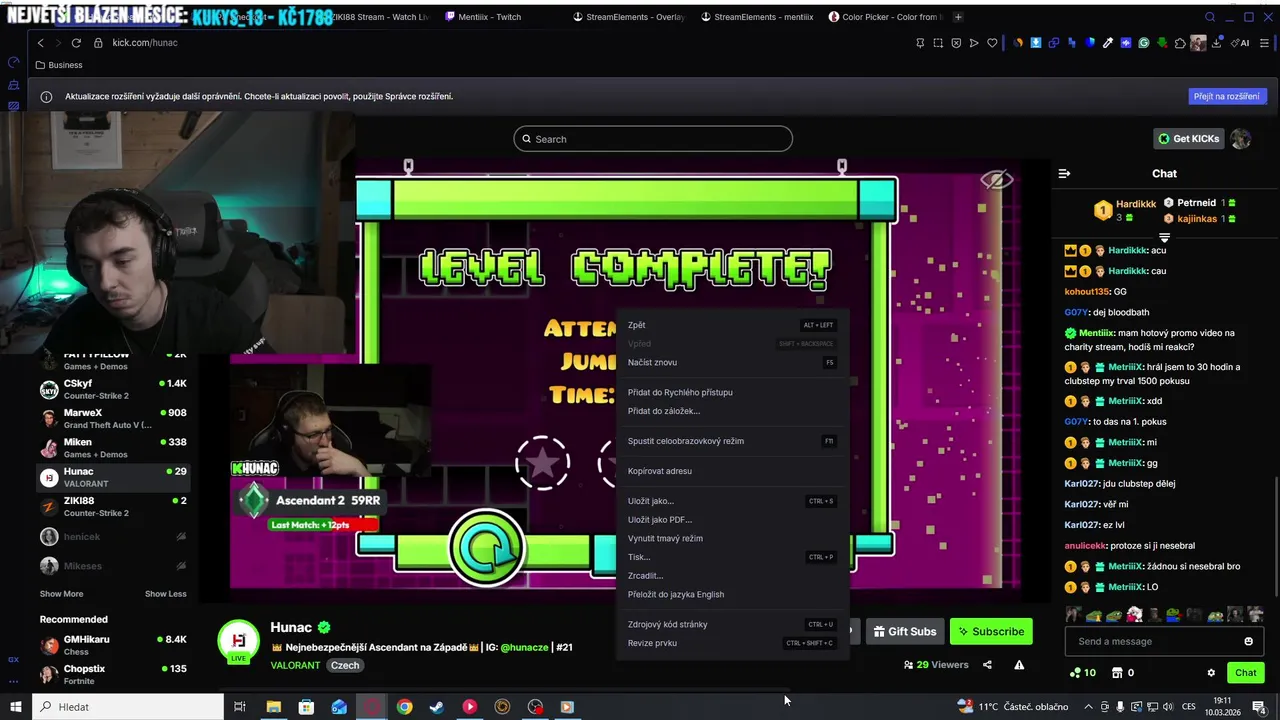Choose Přeložit do jazyka English menu entry
The height and width of the screenshot is (720, 1280).
pyautogui.click(x=731, y=594)
